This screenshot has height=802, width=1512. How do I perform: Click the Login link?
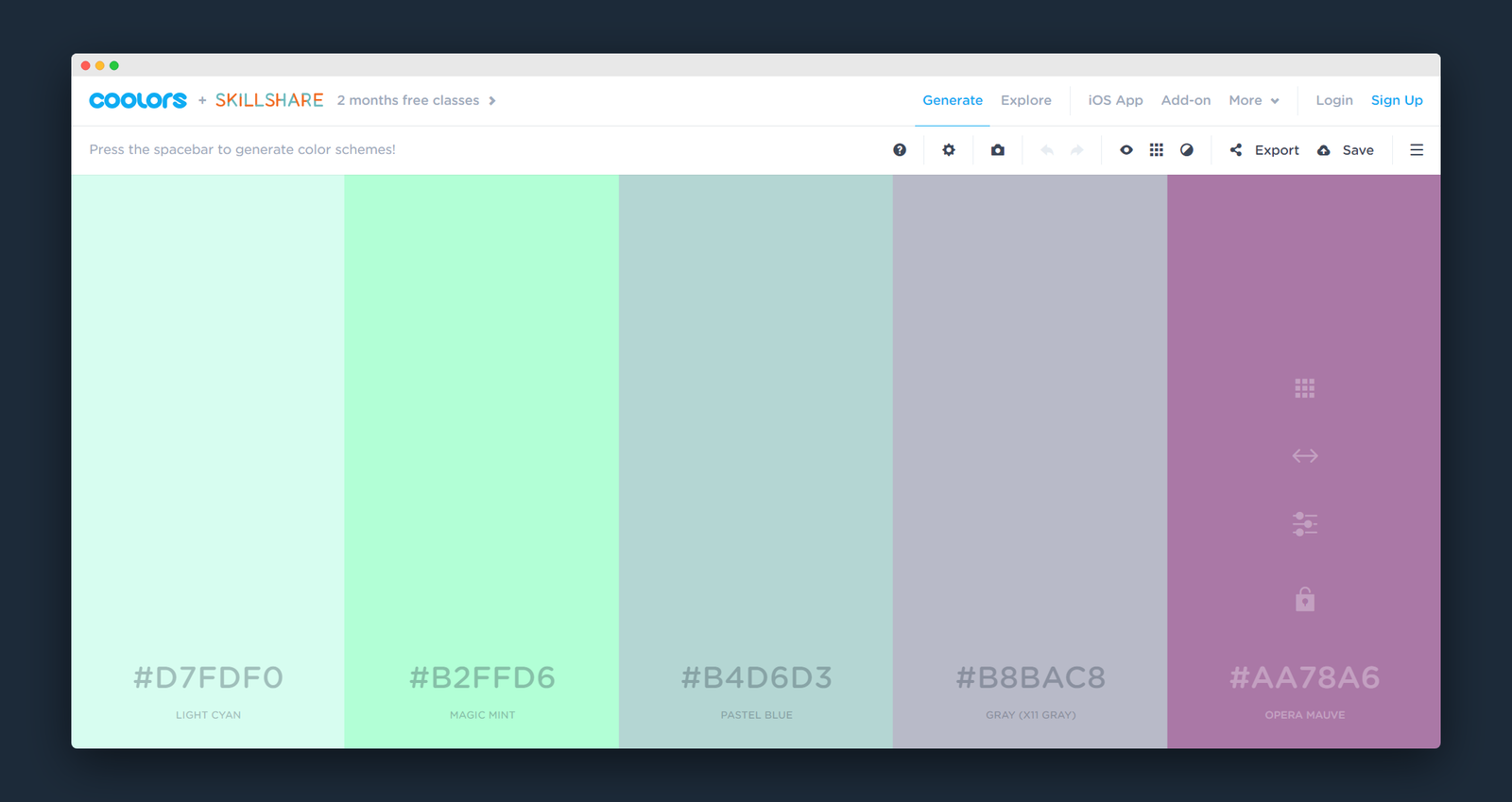(1334, 100)
